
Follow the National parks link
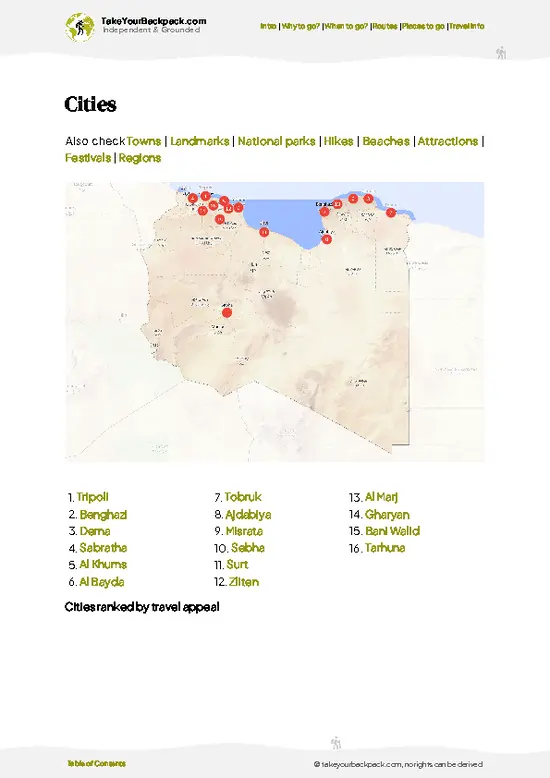(x=276, y=141)
